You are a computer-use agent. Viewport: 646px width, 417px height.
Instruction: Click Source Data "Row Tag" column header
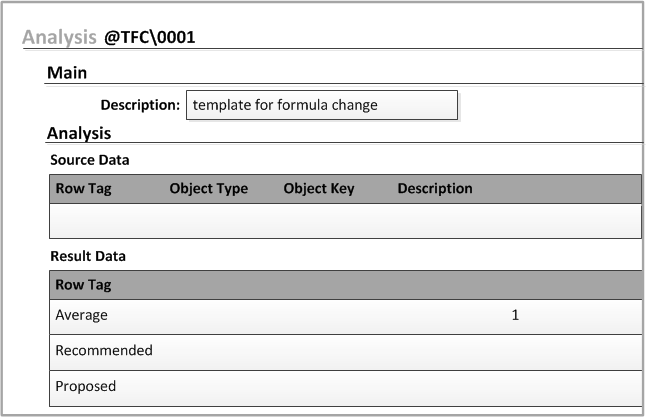83,188
